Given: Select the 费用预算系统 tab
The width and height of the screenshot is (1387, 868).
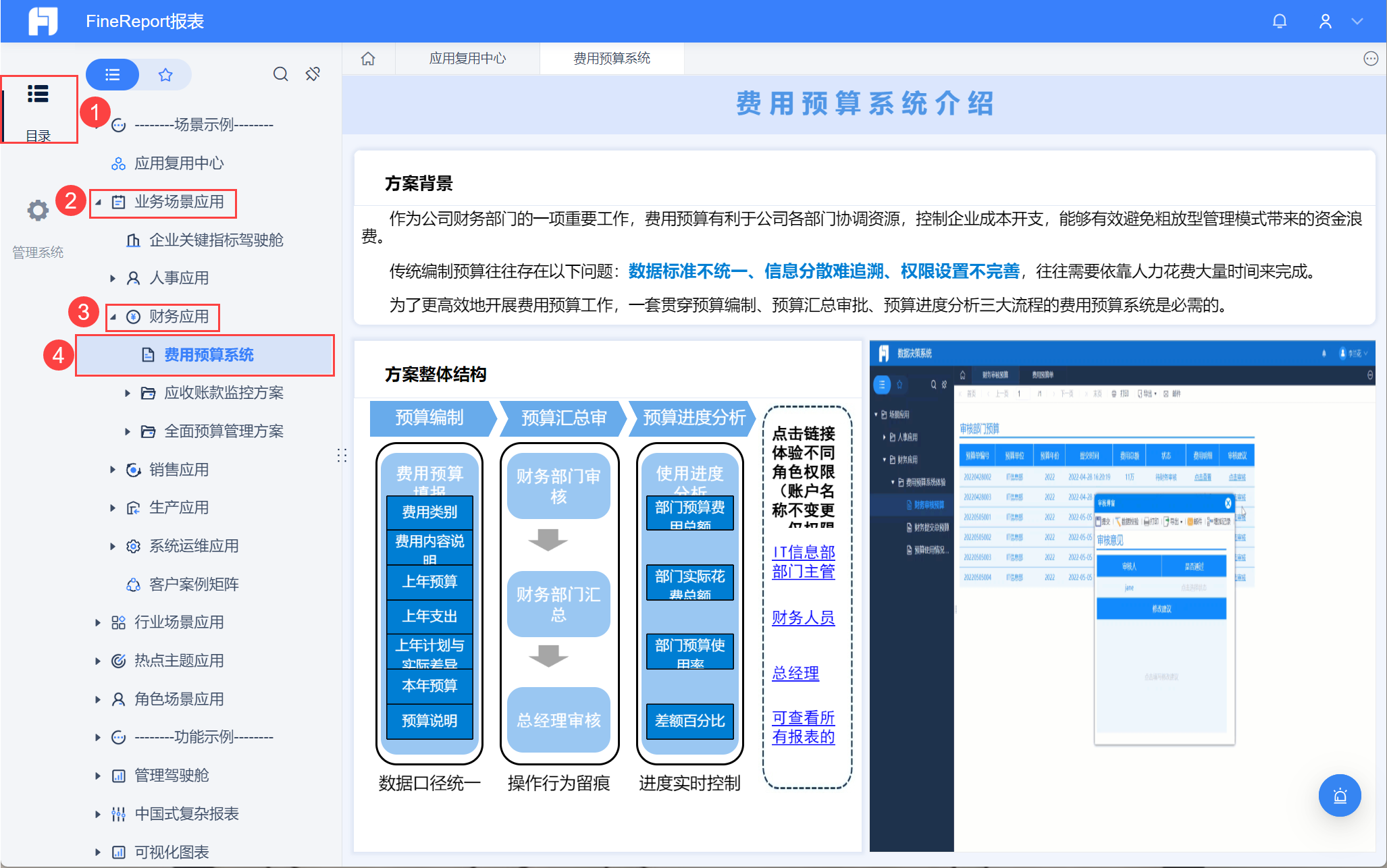Looking at the screenshot, I should [x=611, y=59].
